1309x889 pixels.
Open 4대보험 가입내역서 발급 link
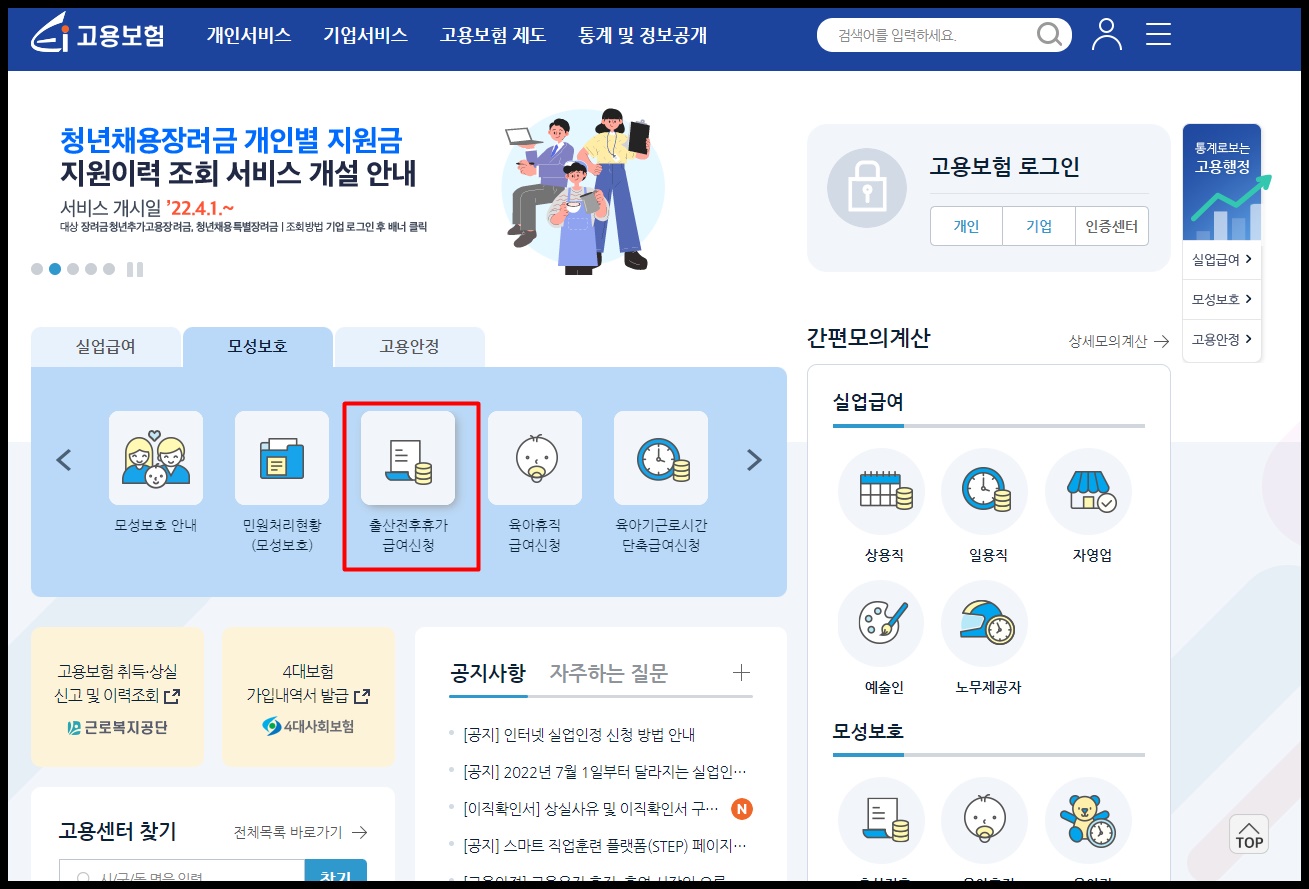click(x=308, y=697)
